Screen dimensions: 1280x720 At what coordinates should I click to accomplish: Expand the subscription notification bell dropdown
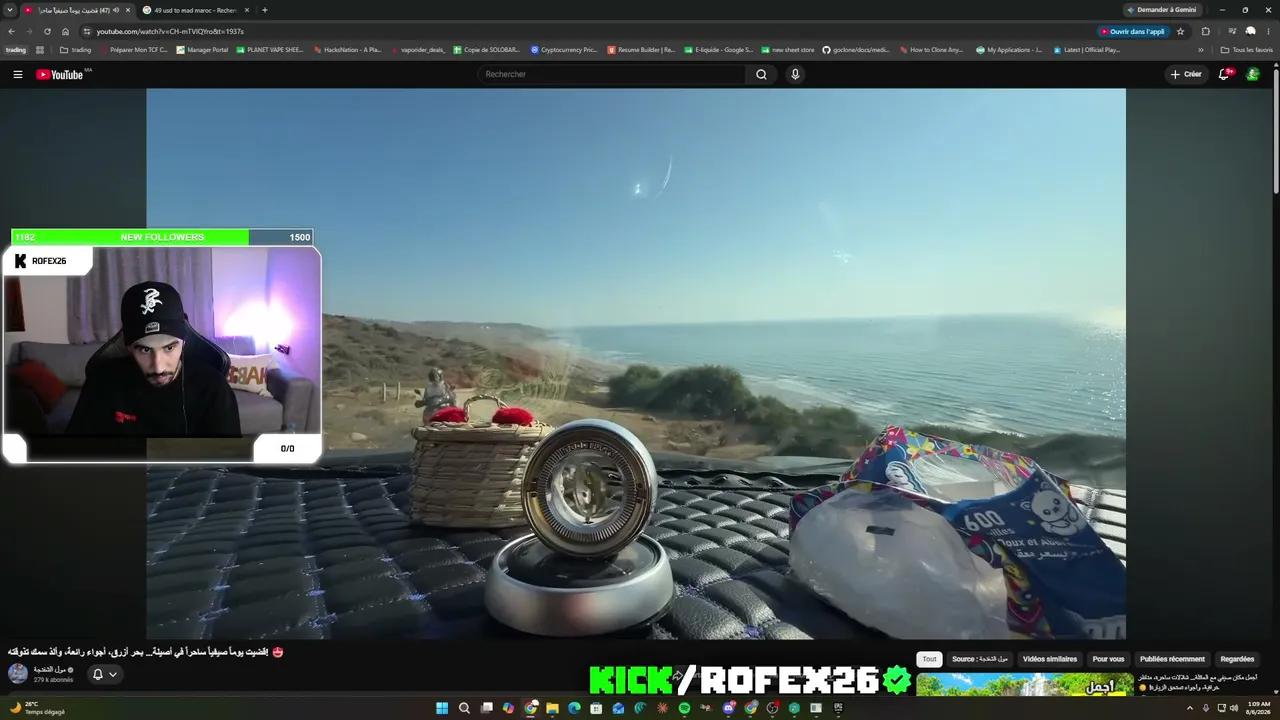[x=105, y=674]
